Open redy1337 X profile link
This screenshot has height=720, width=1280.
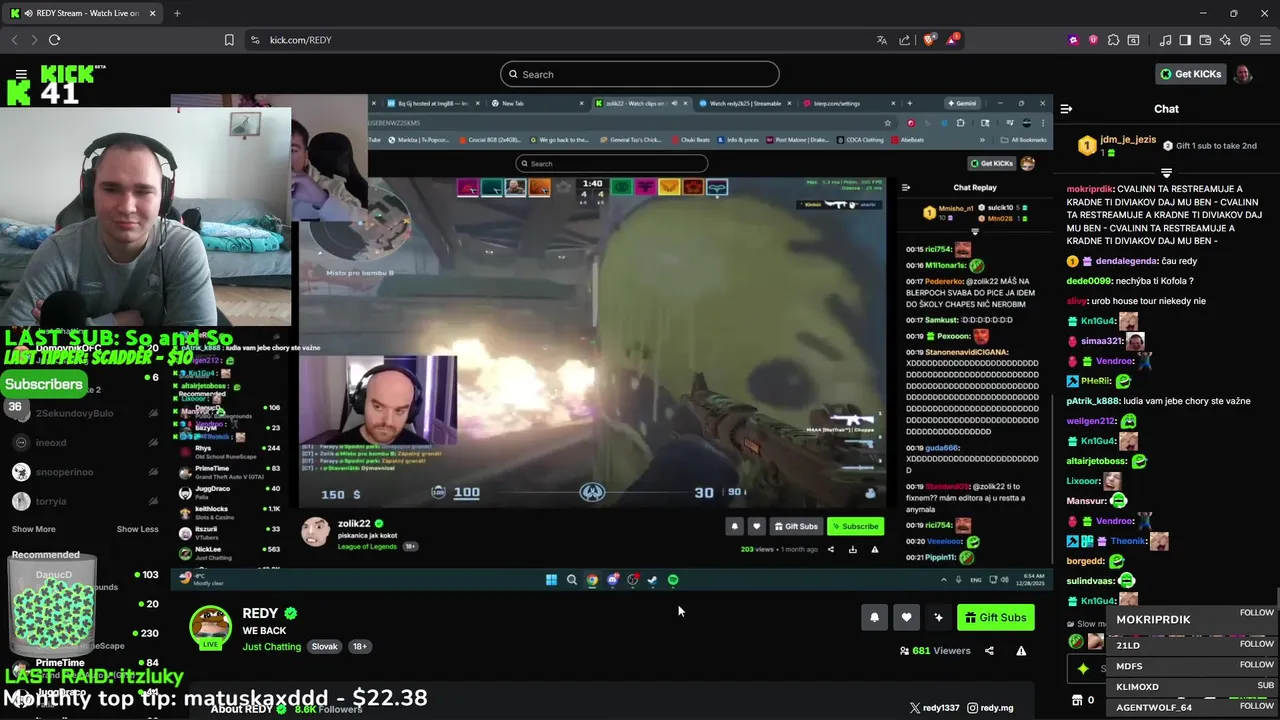tap(933, 708)
